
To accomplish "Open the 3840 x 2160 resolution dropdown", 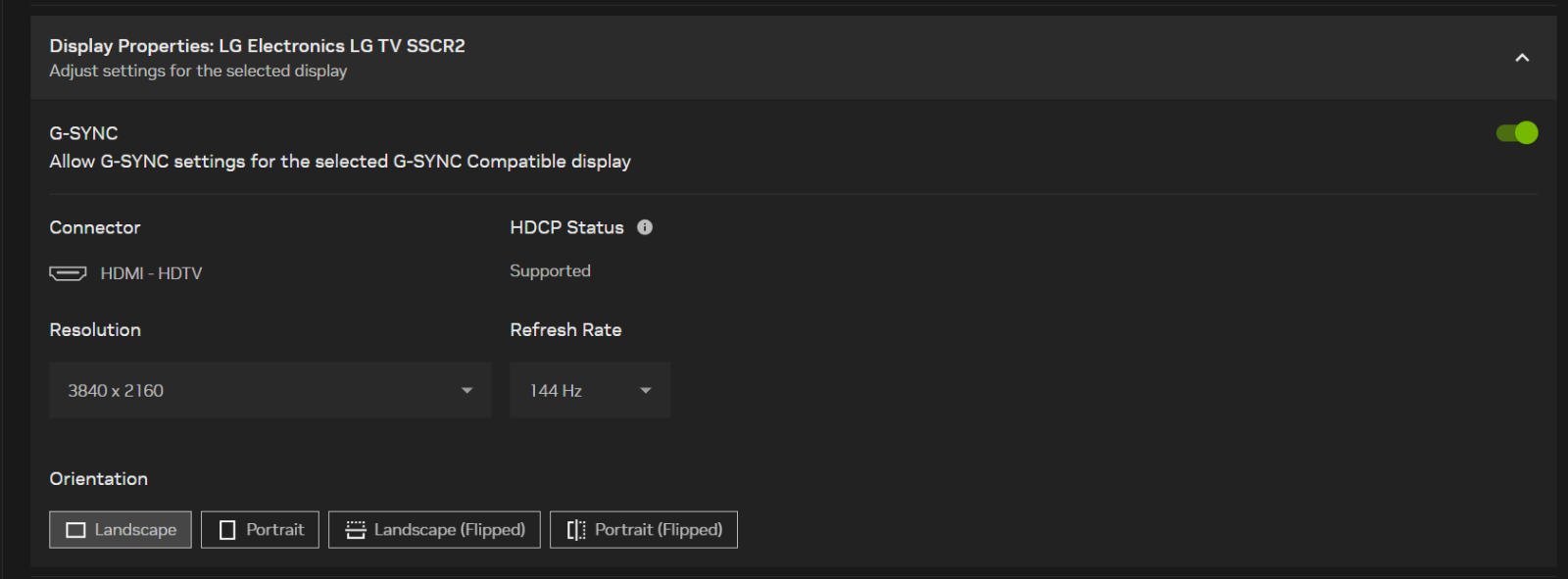I will click(269, 391).
